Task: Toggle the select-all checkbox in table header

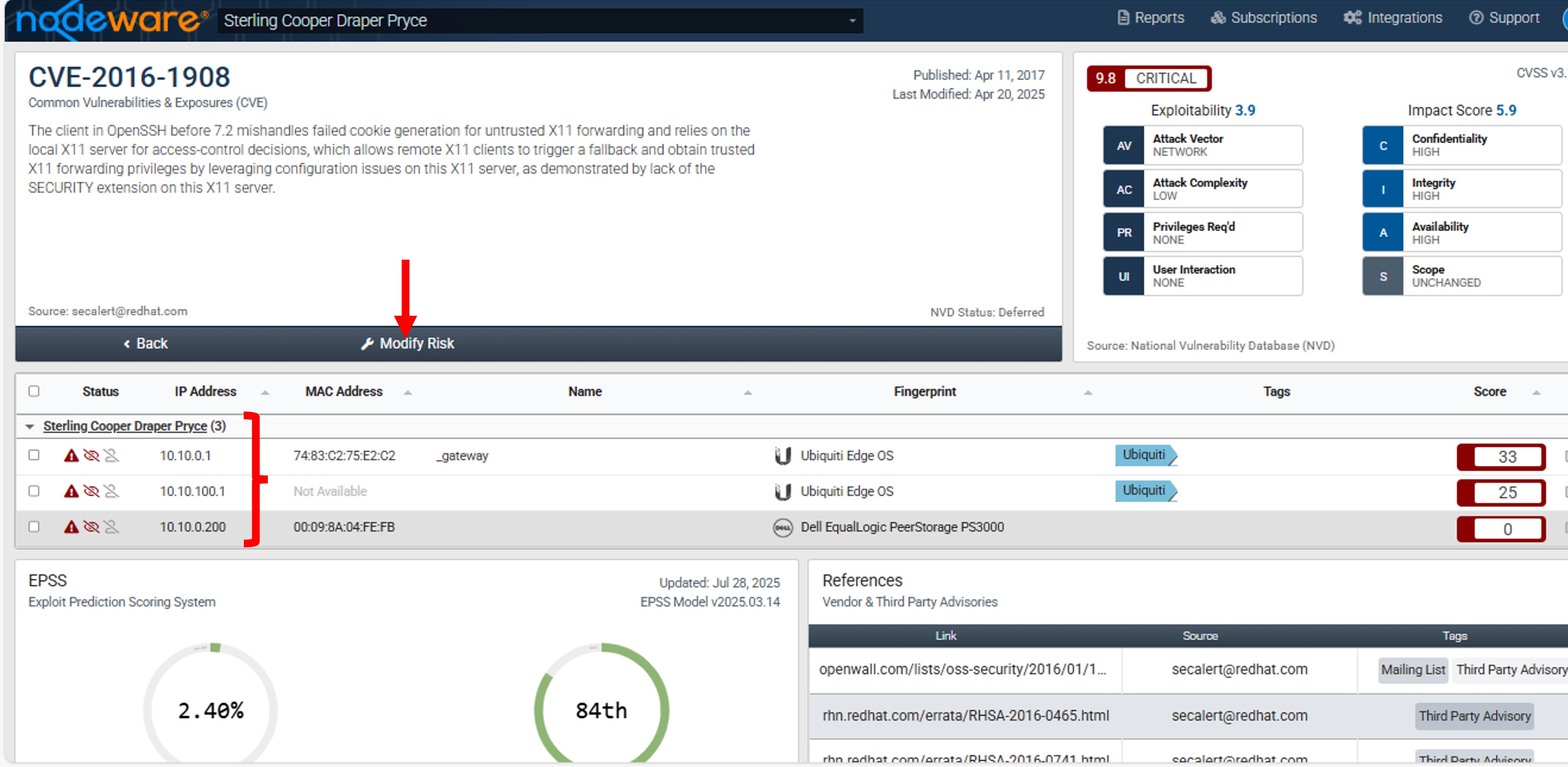Action: click(x=34, y=391)
